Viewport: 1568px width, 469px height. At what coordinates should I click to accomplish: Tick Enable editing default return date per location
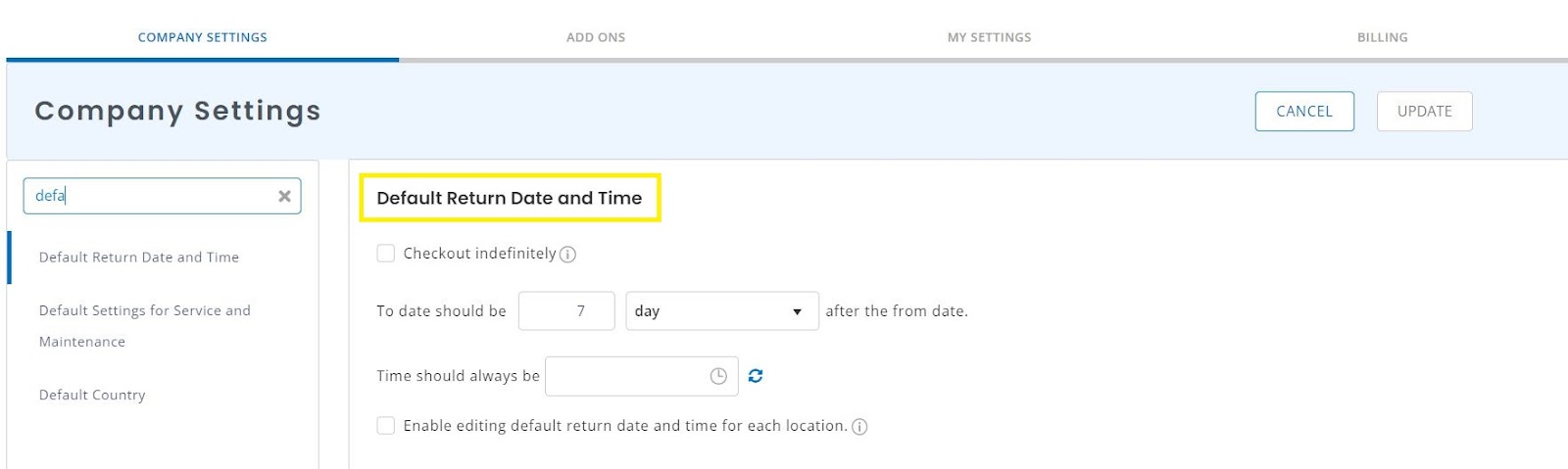(x=386, y=426)
